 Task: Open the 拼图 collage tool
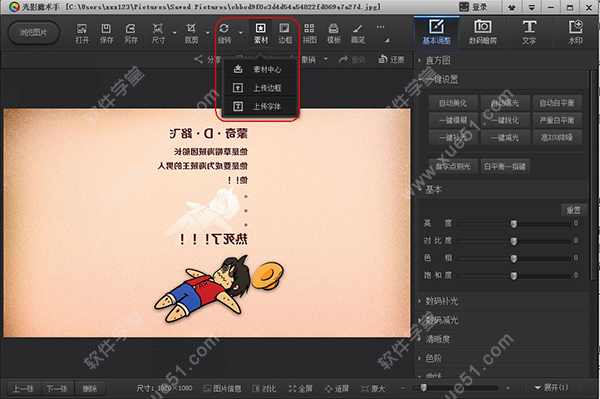point(309,33)
